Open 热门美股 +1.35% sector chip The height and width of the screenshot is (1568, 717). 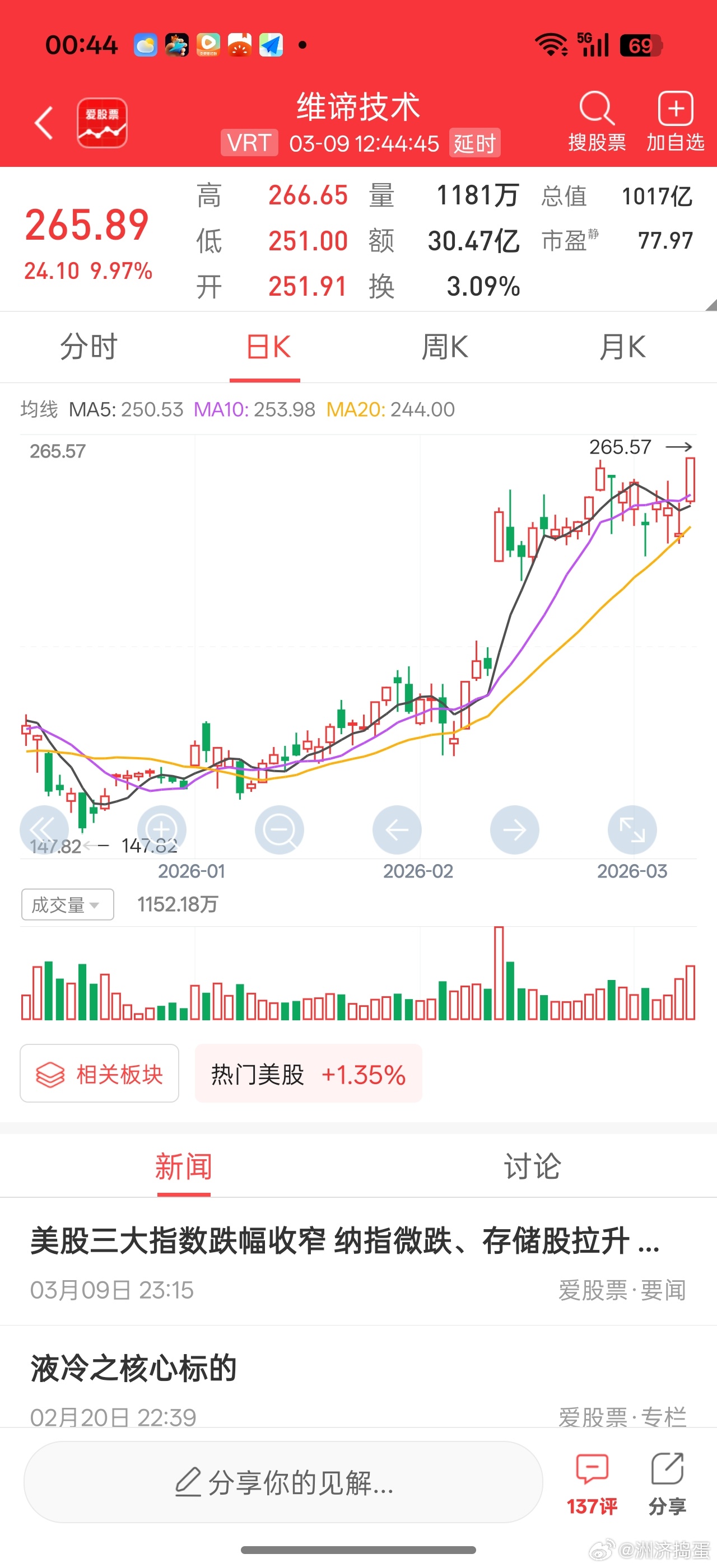tap(308, 1074)
